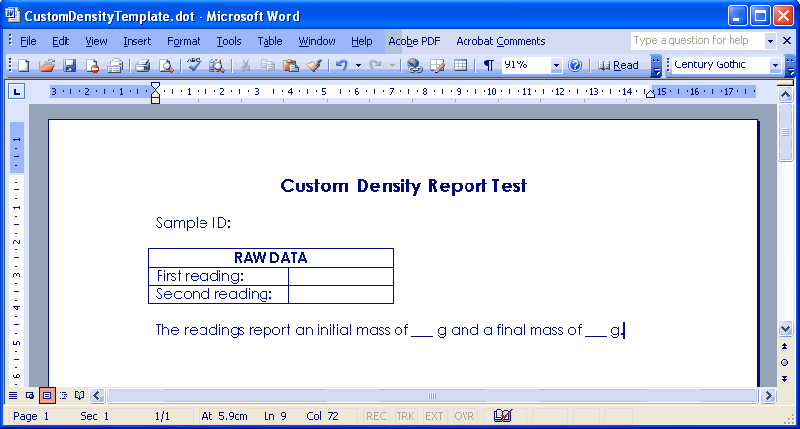Switch to Normal view
Image resolution: width=800 pixels, height=429 pixels.
pyautogui.click(x=13, y=395)
